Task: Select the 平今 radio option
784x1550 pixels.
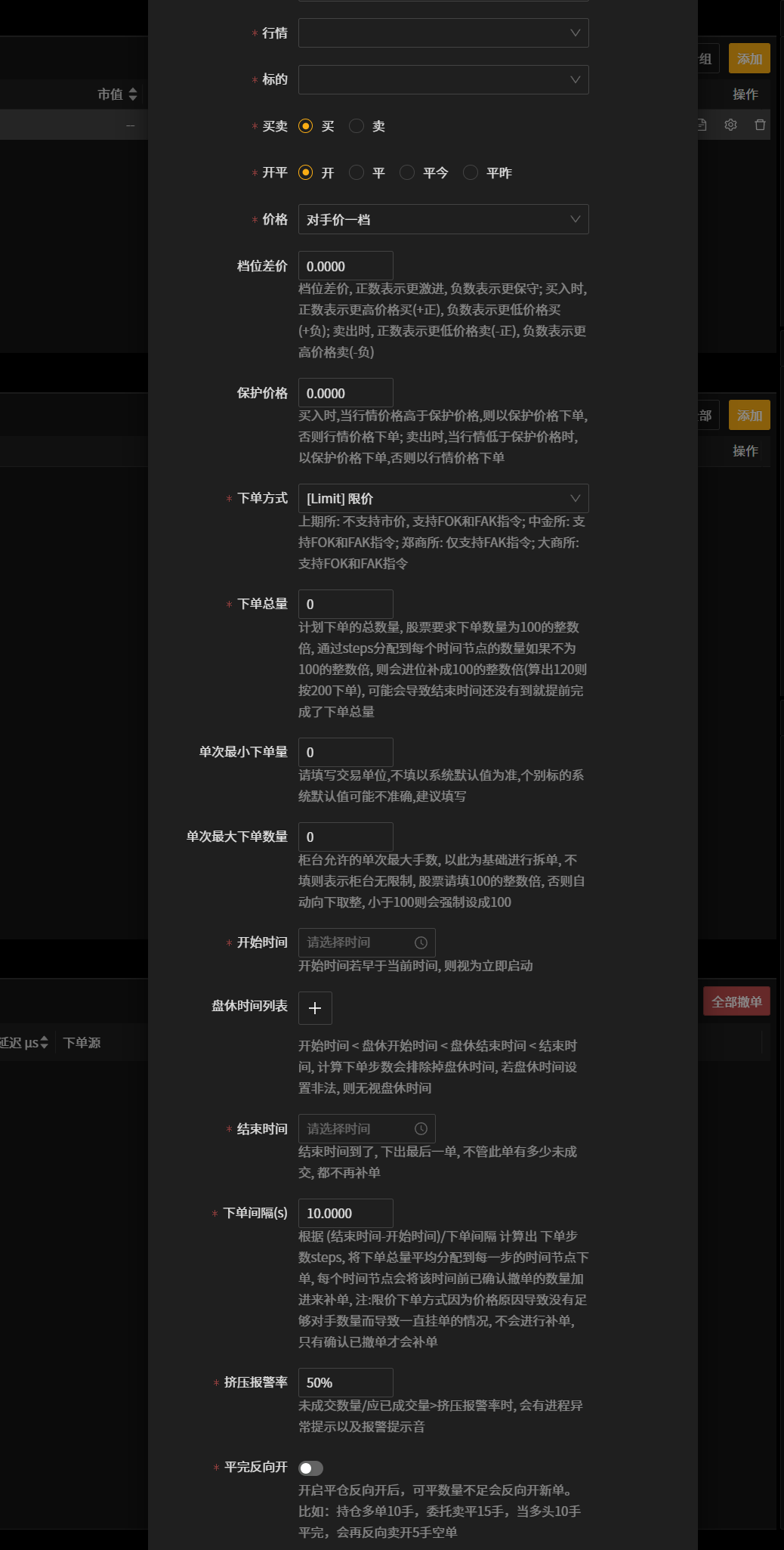Action: tap(407, 173)
